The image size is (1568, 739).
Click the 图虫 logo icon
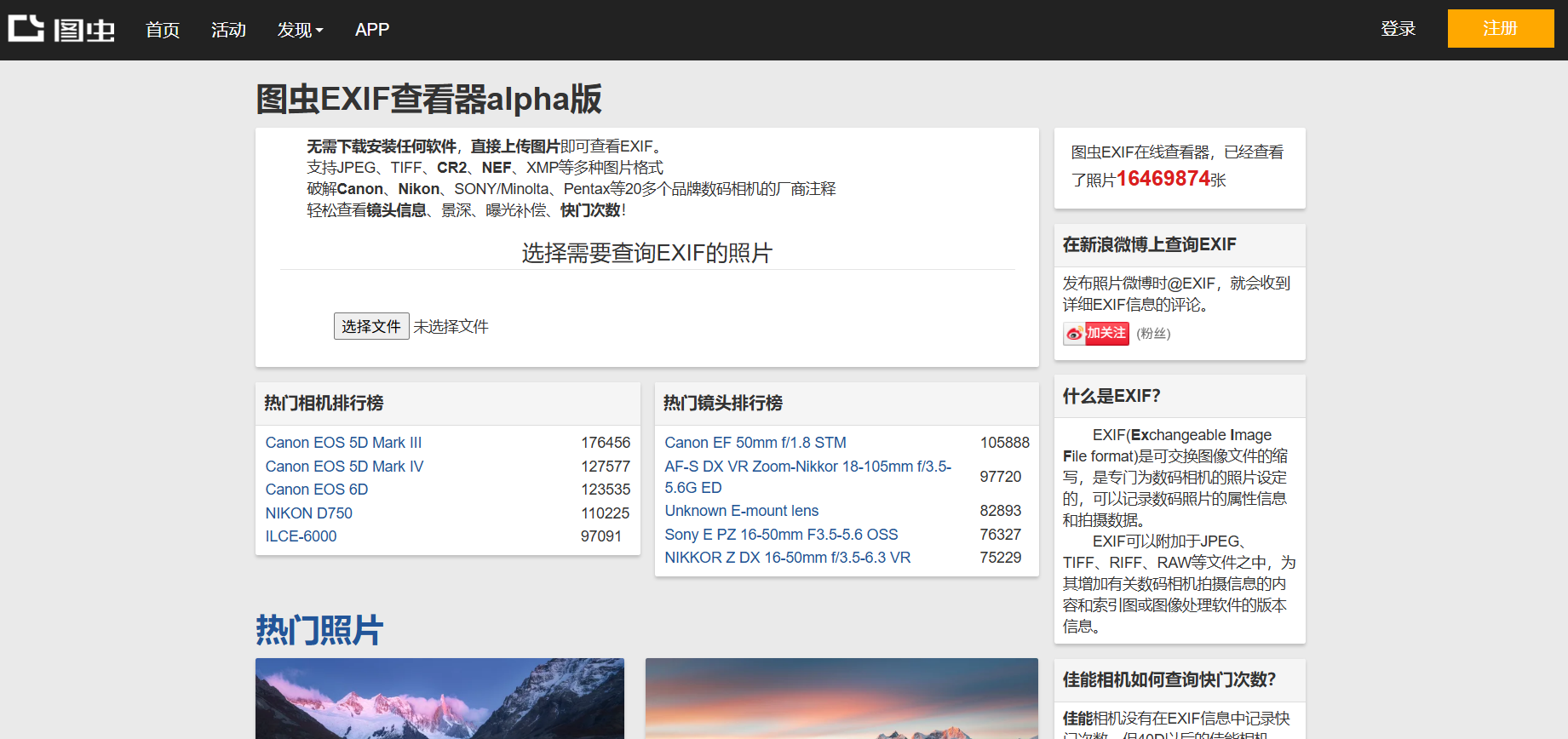point(61,29)
